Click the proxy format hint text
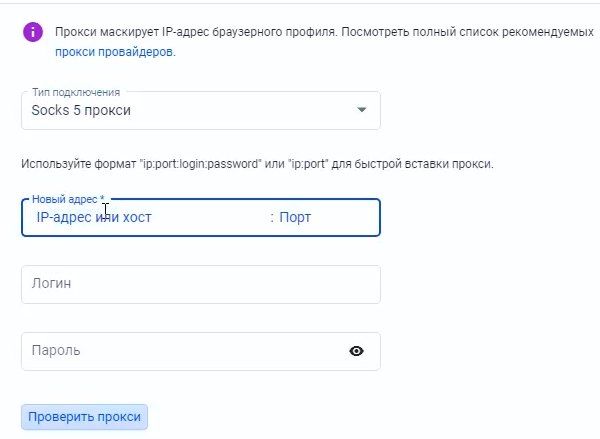 (x=257, y=164)
